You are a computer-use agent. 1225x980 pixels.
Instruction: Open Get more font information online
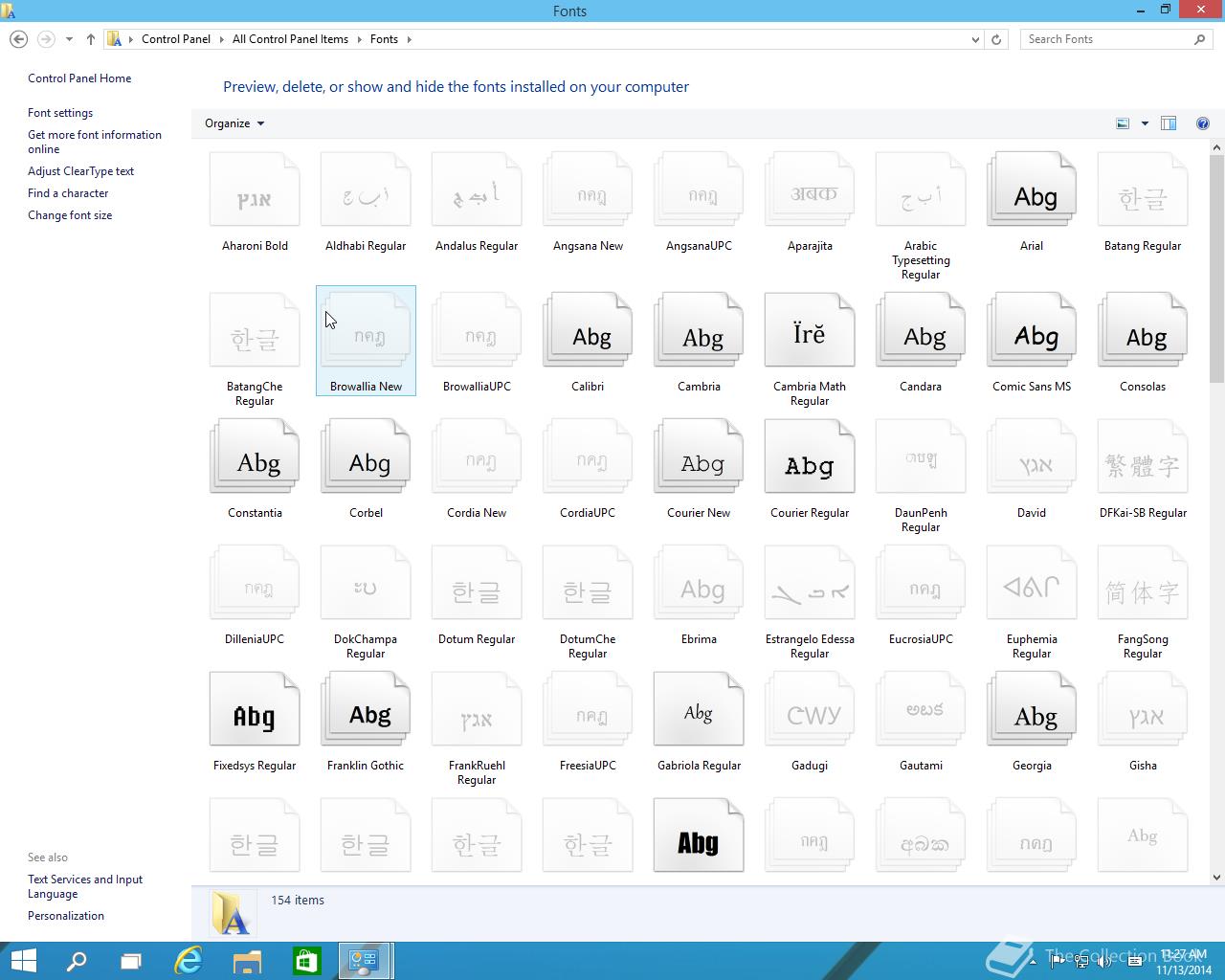click(95, 142)
